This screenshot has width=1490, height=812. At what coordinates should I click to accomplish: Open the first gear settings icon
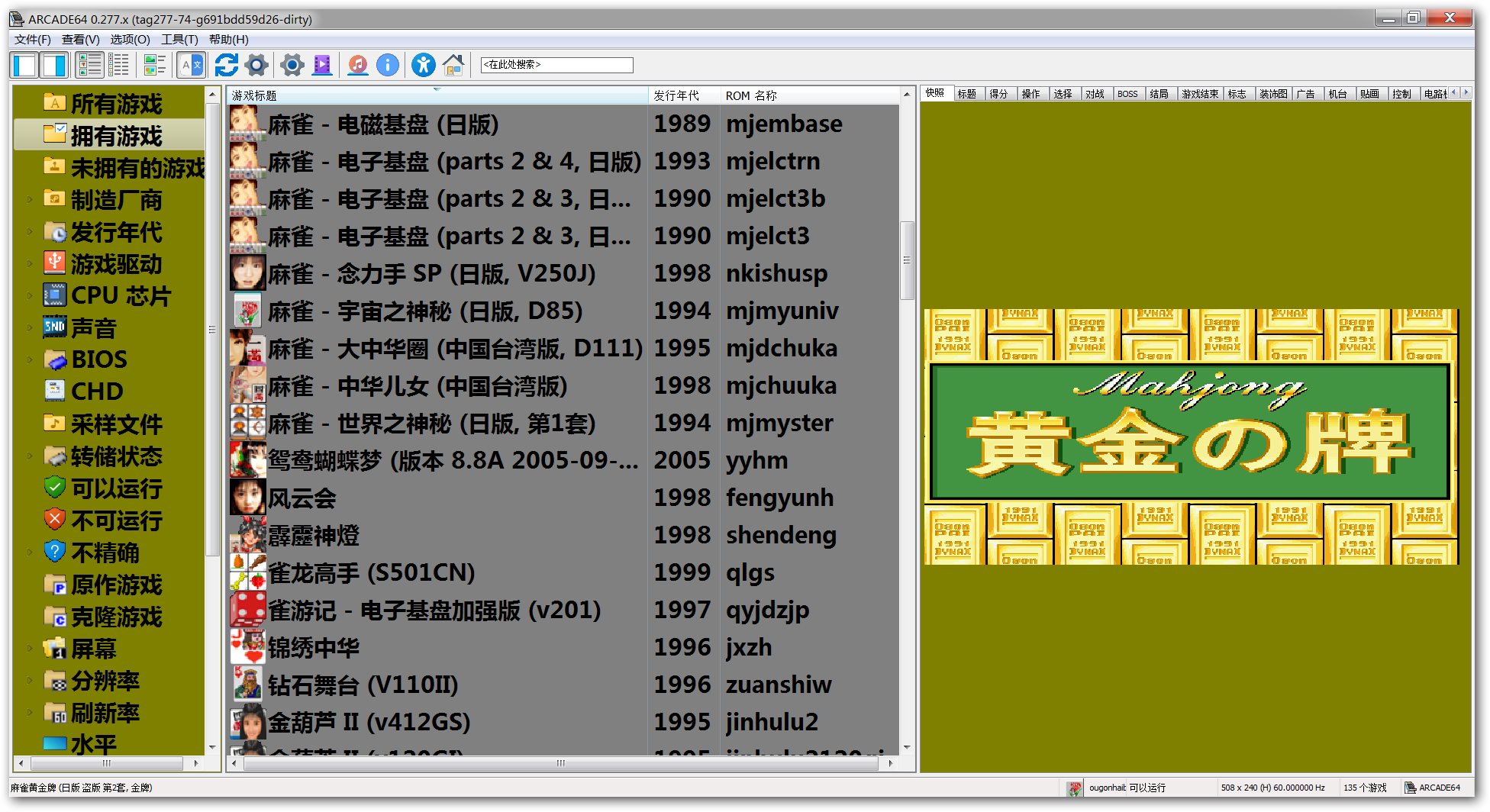tap(256, 66)
